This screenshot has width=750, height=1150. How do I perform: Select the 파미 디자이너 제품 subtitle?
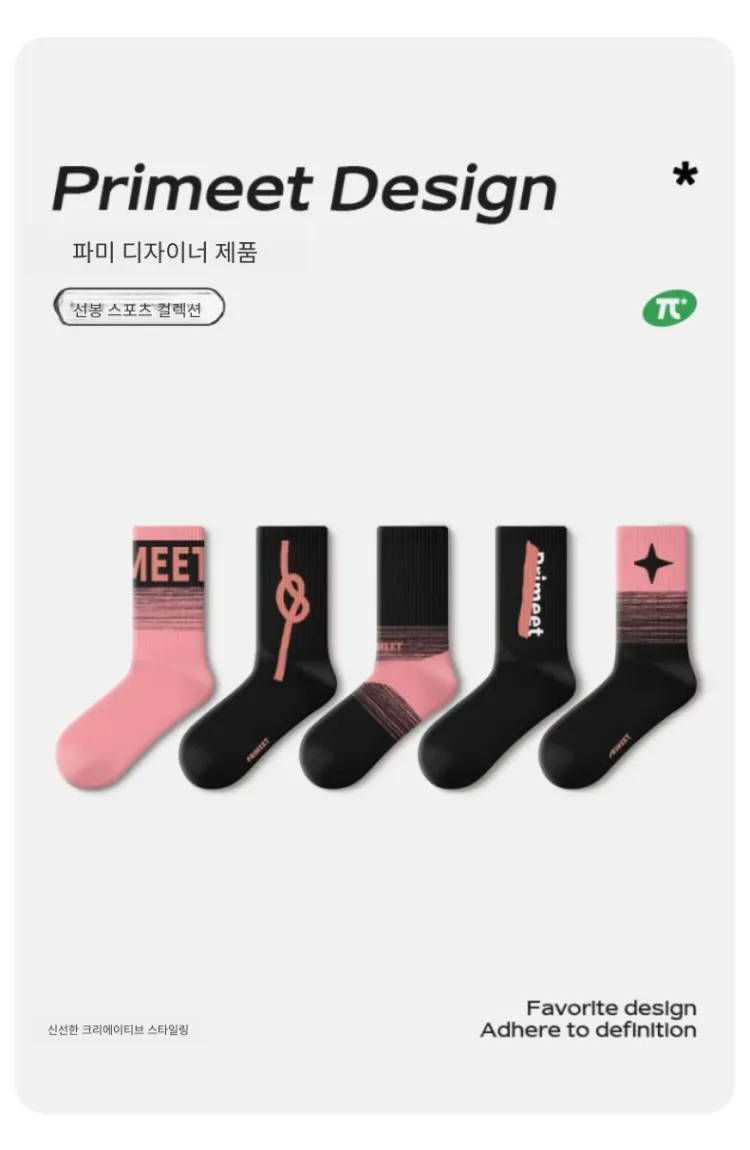165,252
